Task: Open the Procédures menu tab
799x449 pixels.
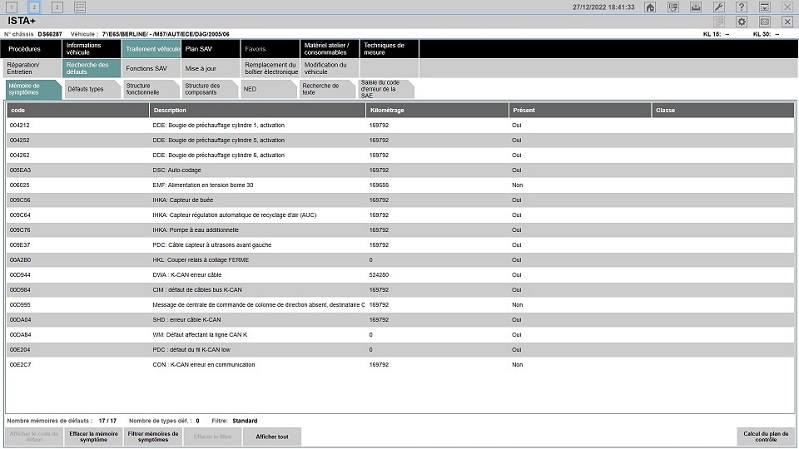Action: coord(31,49)
